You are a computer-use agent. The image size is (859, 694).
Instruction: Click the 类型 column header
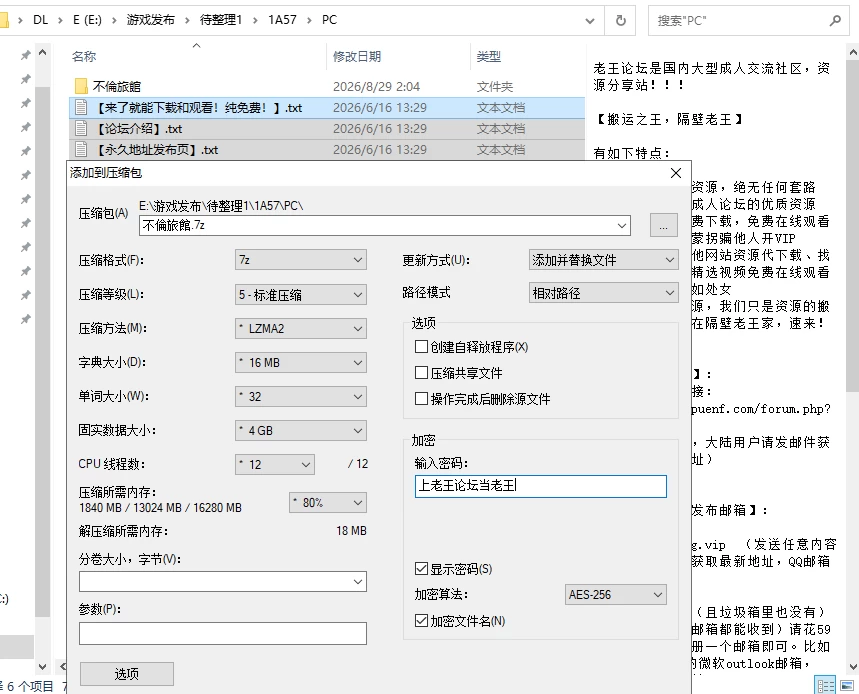(x=489, y=56)
